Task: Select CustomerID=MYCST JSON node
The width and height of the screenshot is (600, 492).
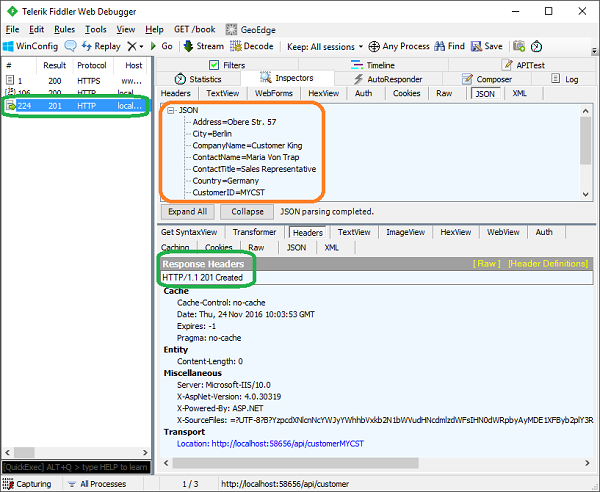Action: pyautogui.click(x=228, y=192)
